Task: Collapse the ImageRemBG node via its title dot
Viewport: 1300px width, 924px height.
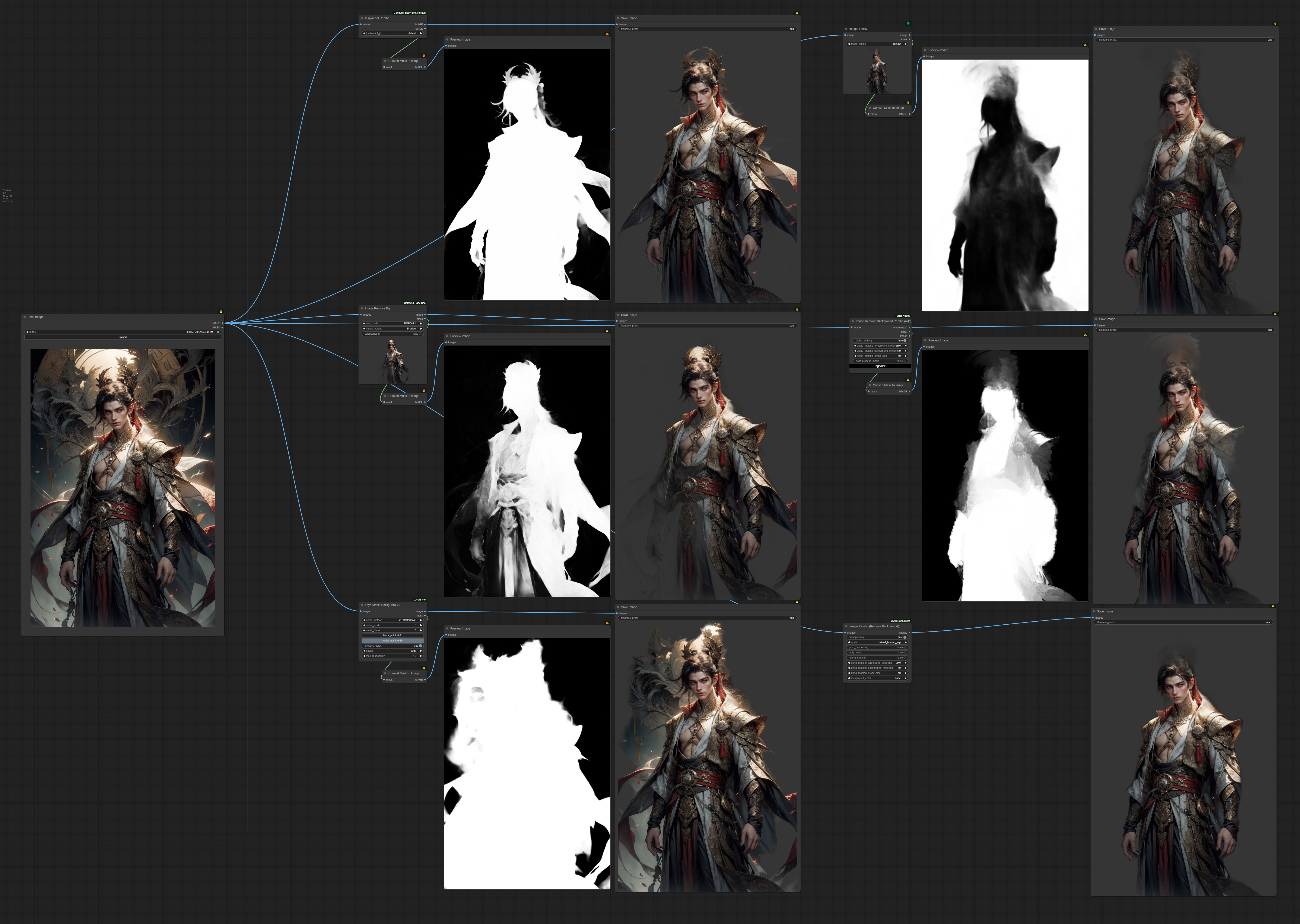Action: click(846, 29)
